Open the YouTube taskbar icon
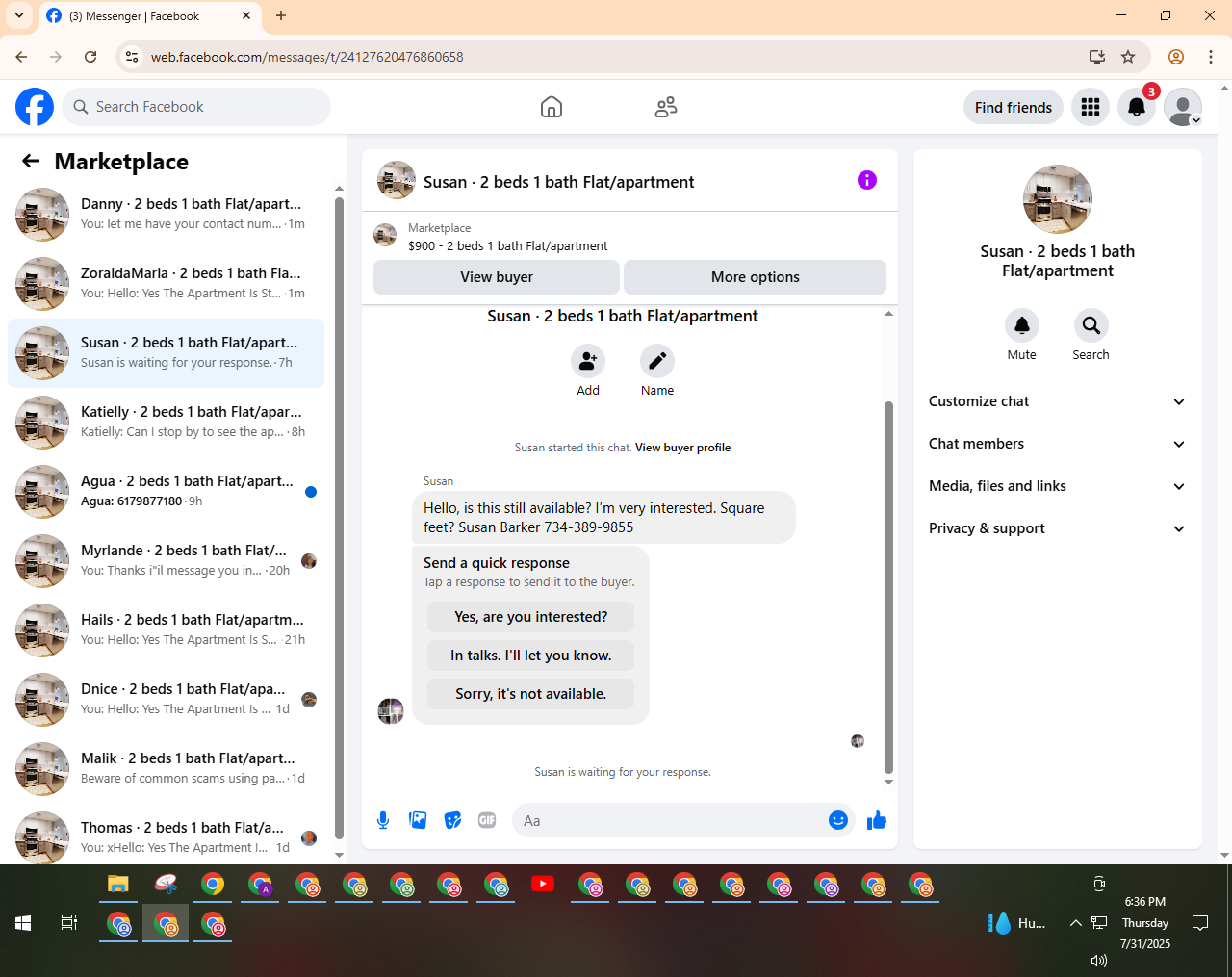This screenshot has width=1232, height=977. tap(543, 884)
